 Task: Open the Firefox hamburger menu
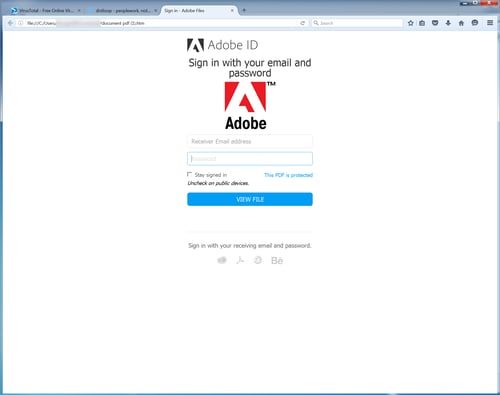coord(490,23)
